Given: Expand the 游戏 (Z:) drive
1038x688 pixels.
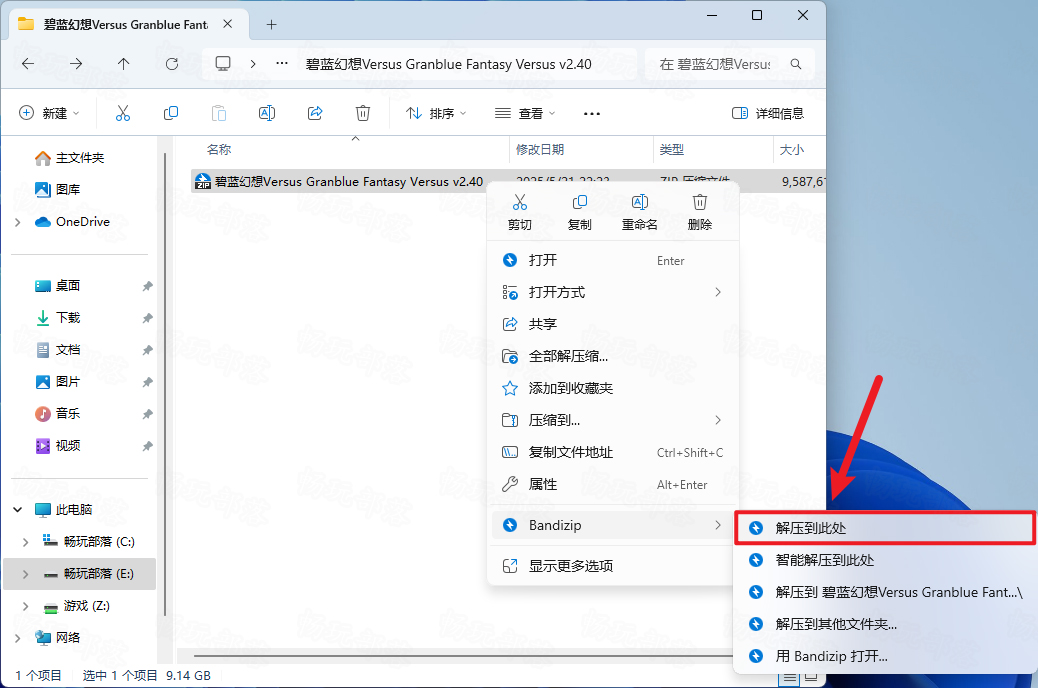Looking at the screenshot, I should [x=26, y=606].
